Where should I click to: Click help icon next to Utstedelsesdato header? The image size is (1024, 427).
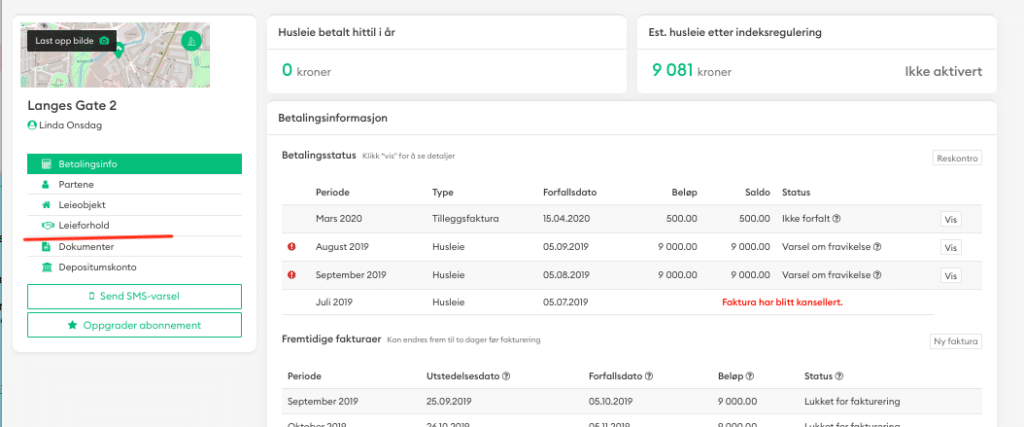tap(507, 377)
